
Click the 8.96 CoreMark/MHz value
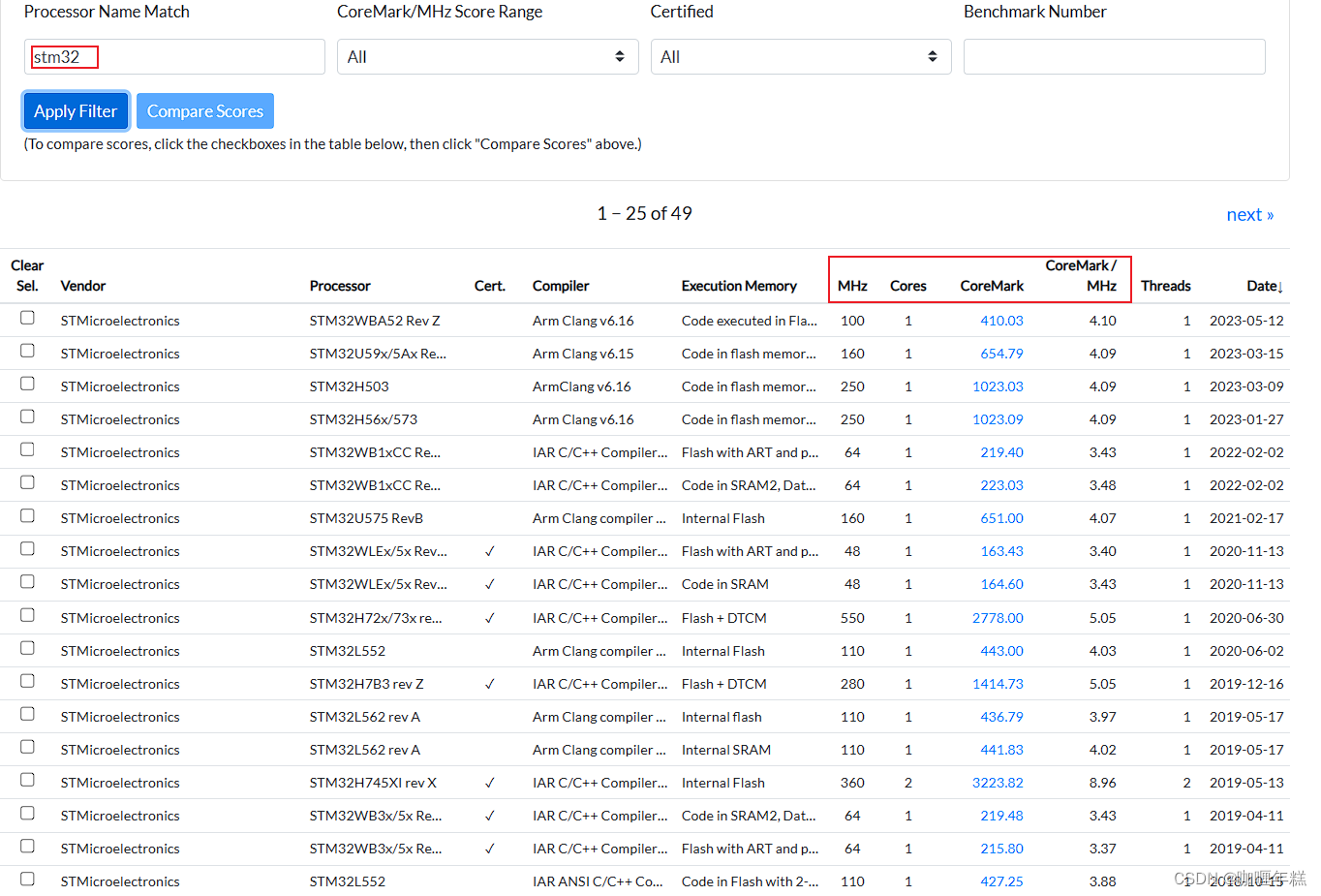(x=1102, y=783)
